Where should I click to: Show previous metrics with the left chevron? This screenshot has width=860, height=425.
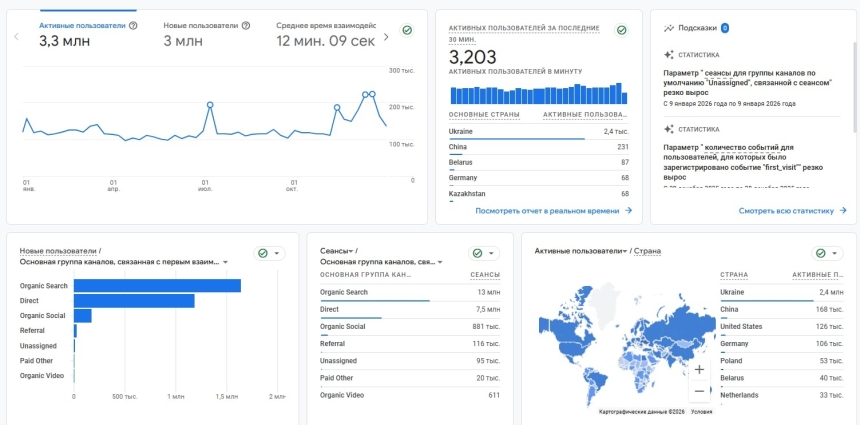click(x=16, y=37)
